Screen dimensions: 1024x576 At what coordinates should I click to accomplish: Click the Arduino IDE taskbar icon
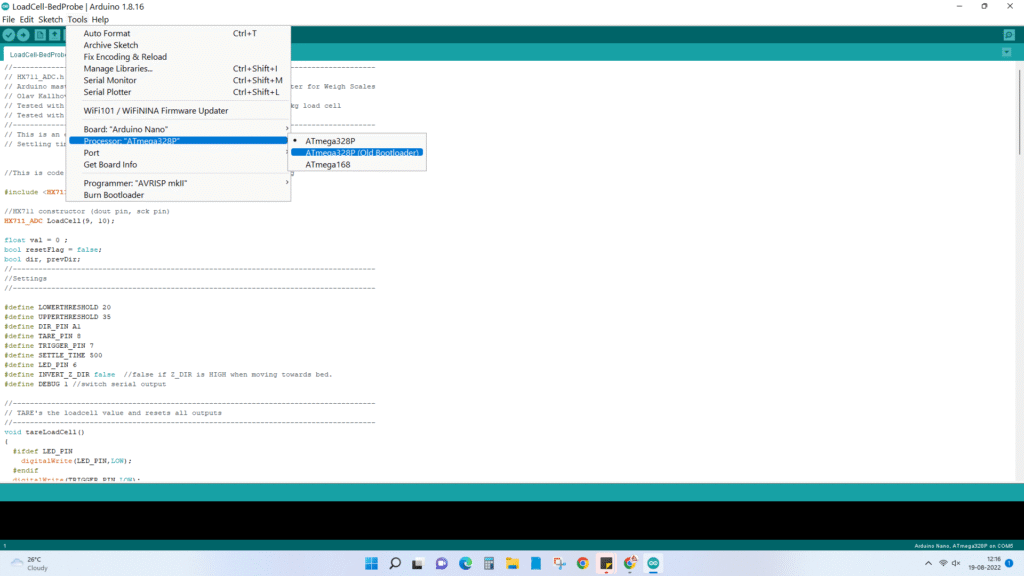[654, 563]
